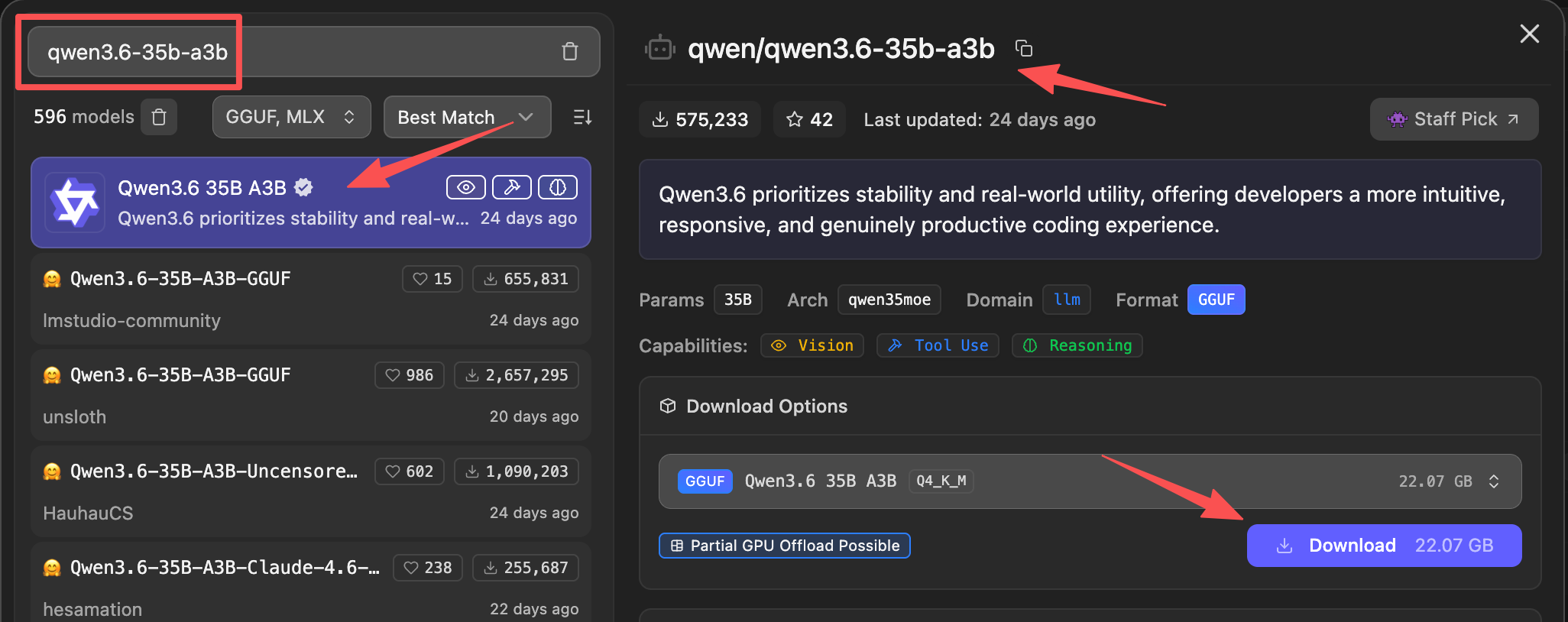Select the lmstudio-community Qwen3.6-35B-A3B-GGUF result

311,300
